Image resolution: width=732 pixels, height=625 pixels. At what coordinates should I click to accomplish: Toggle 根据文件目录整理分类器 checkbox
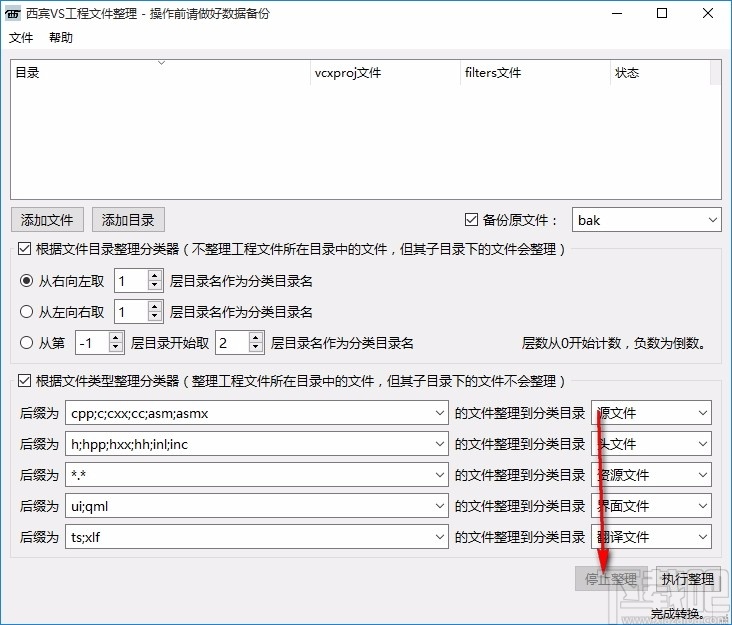(x=24, y=249)
